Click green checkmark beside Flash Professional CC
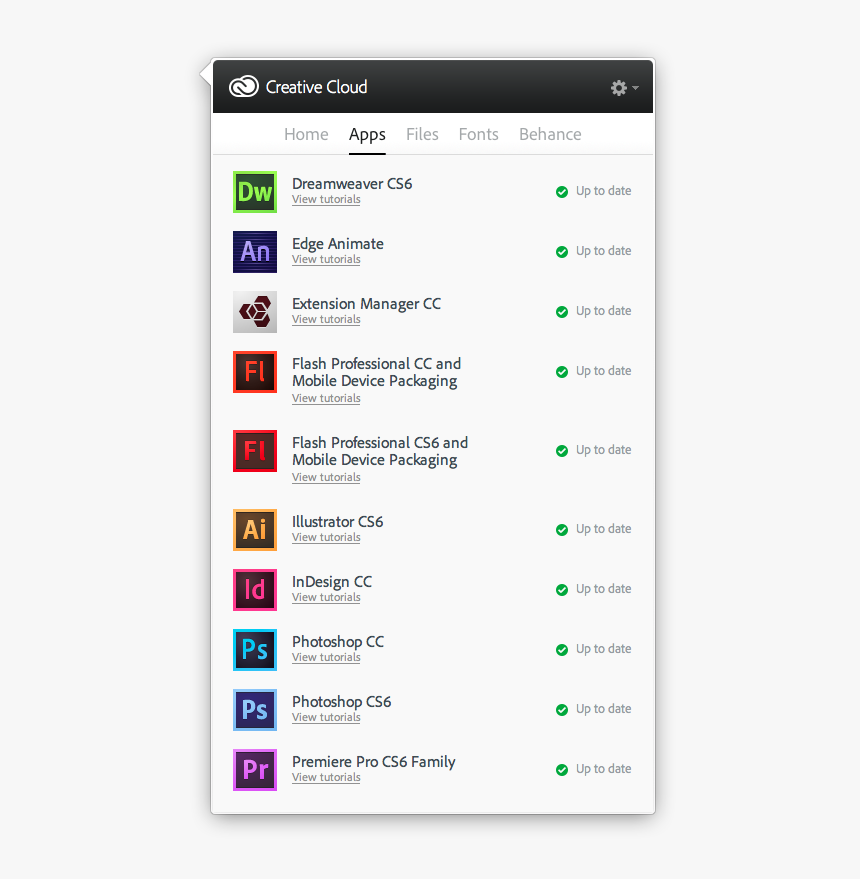 [x=562, y=372]
